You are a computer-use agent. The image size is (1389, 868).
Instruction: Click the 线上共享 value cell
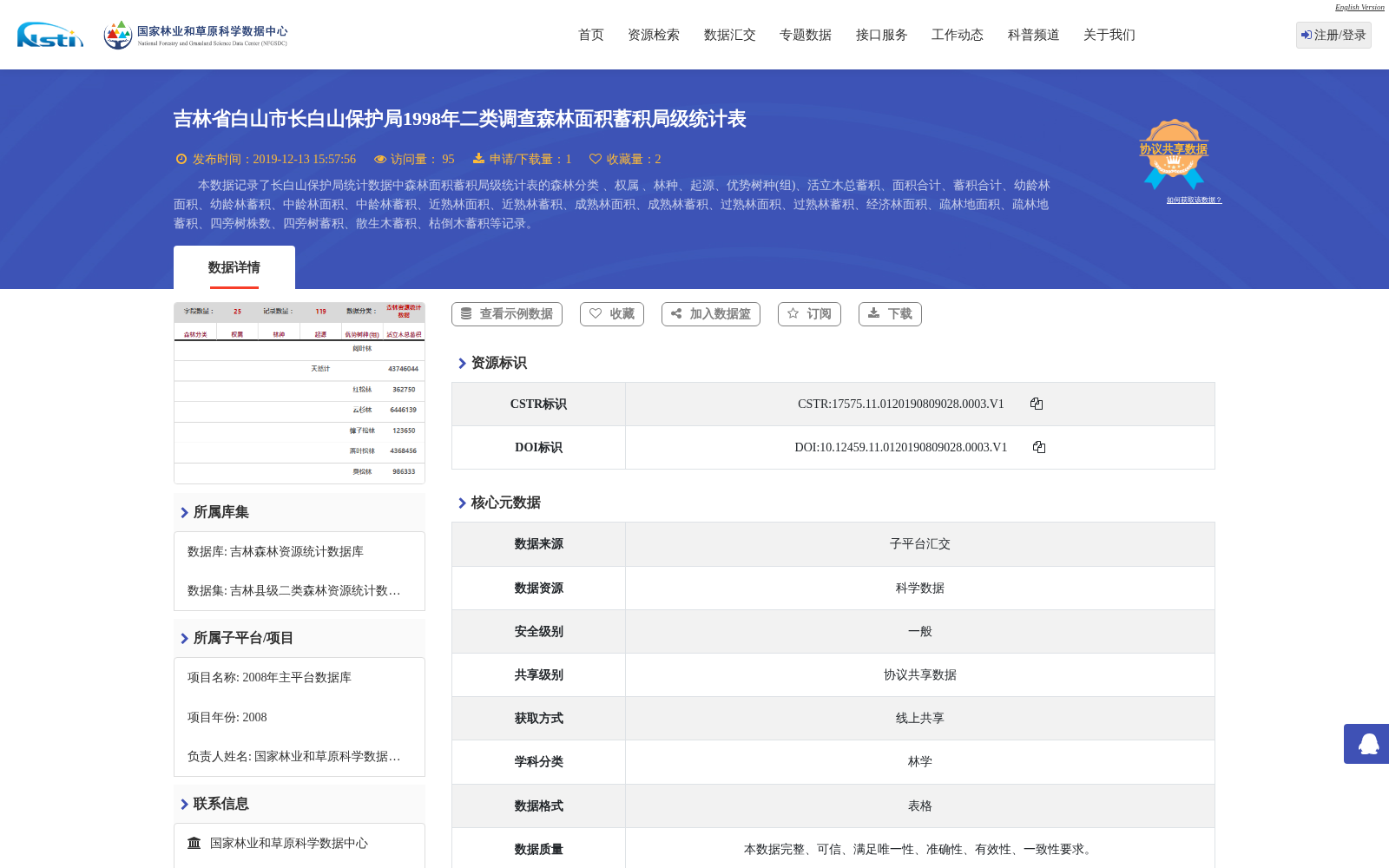(x=920, y=718)
